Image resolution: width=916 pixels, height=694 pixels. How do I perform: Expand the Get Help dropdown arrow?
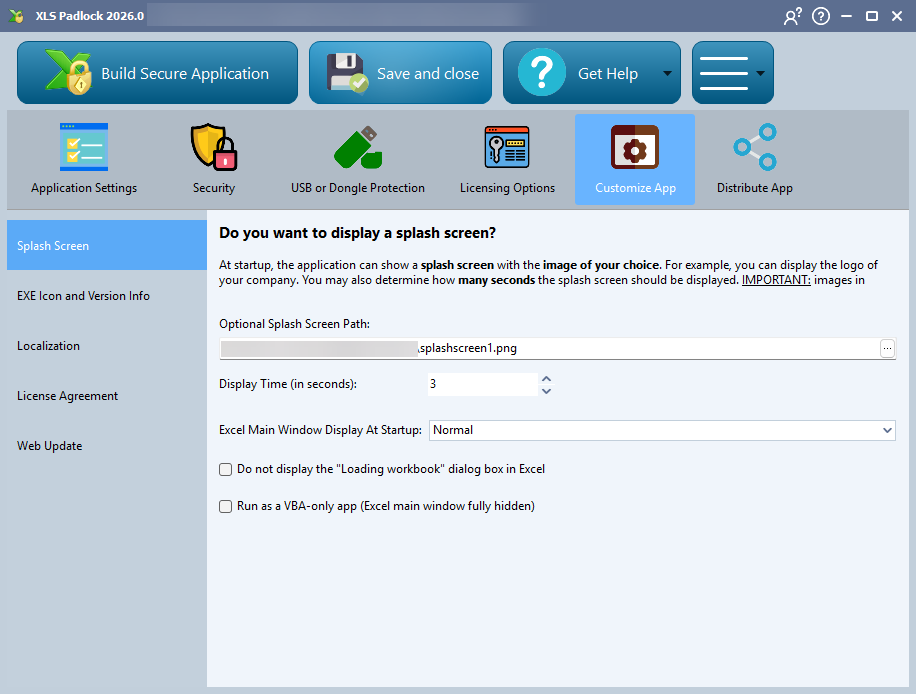pyautogui.click(x=668, y=74)
